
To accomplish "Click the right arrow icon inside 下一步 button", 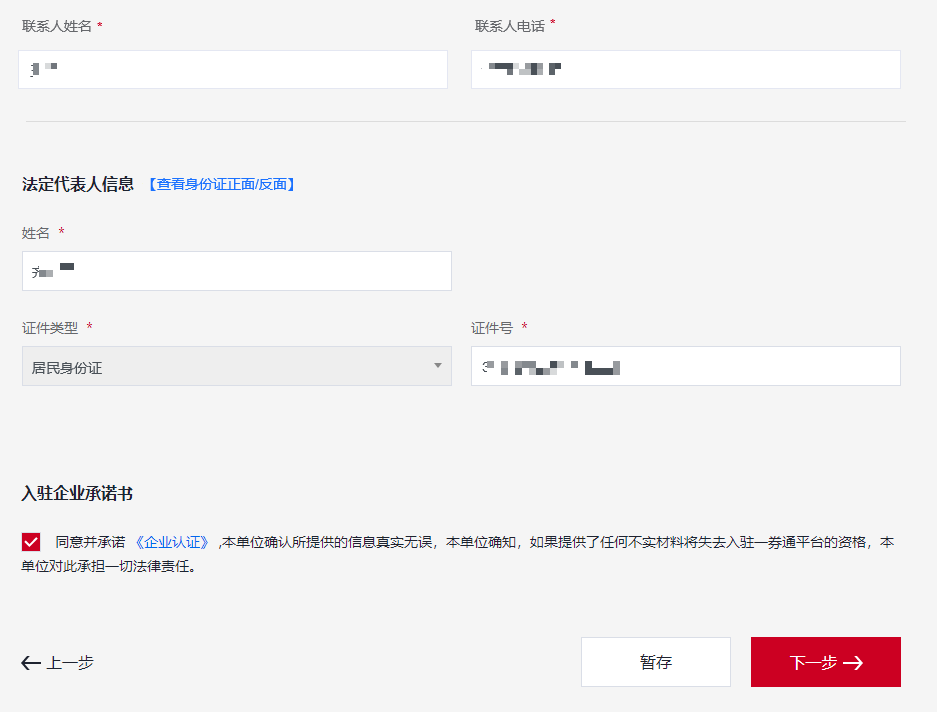I will pos(855,662).
